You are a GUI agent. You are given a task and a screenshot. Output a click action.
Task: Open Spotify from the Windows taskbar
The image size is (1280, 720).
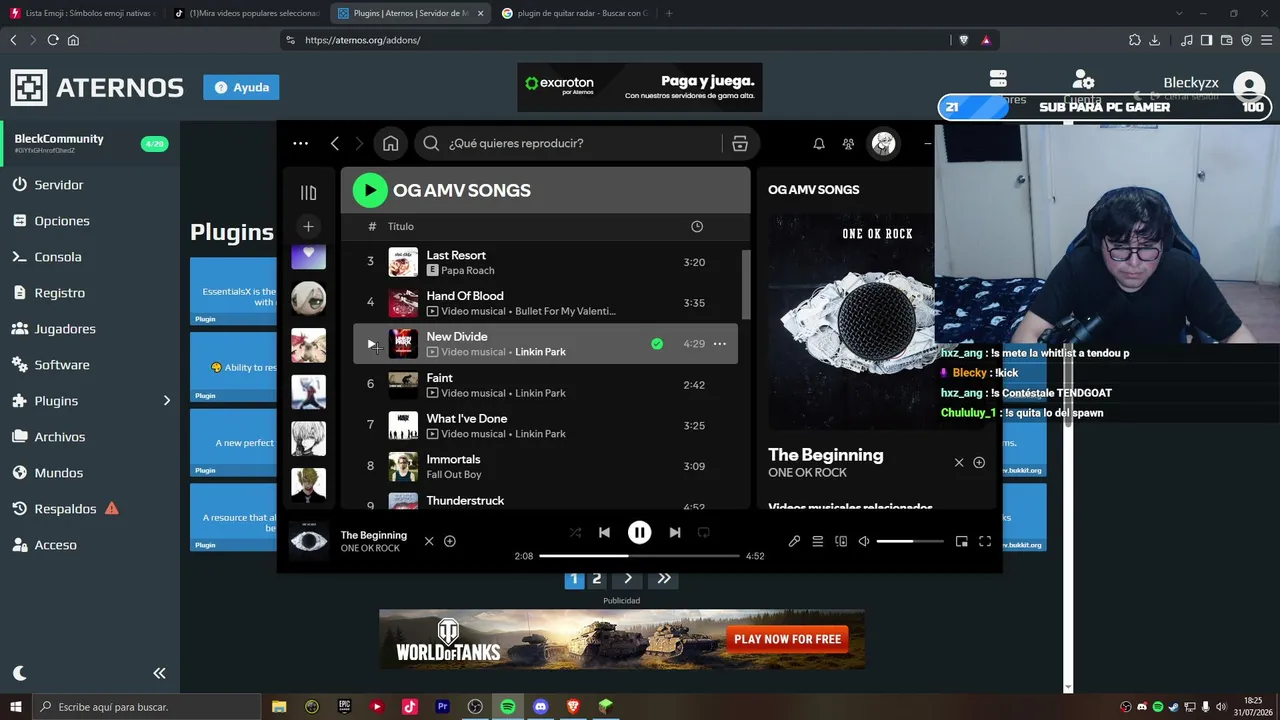pyautogui.click(x=508, y=707)
